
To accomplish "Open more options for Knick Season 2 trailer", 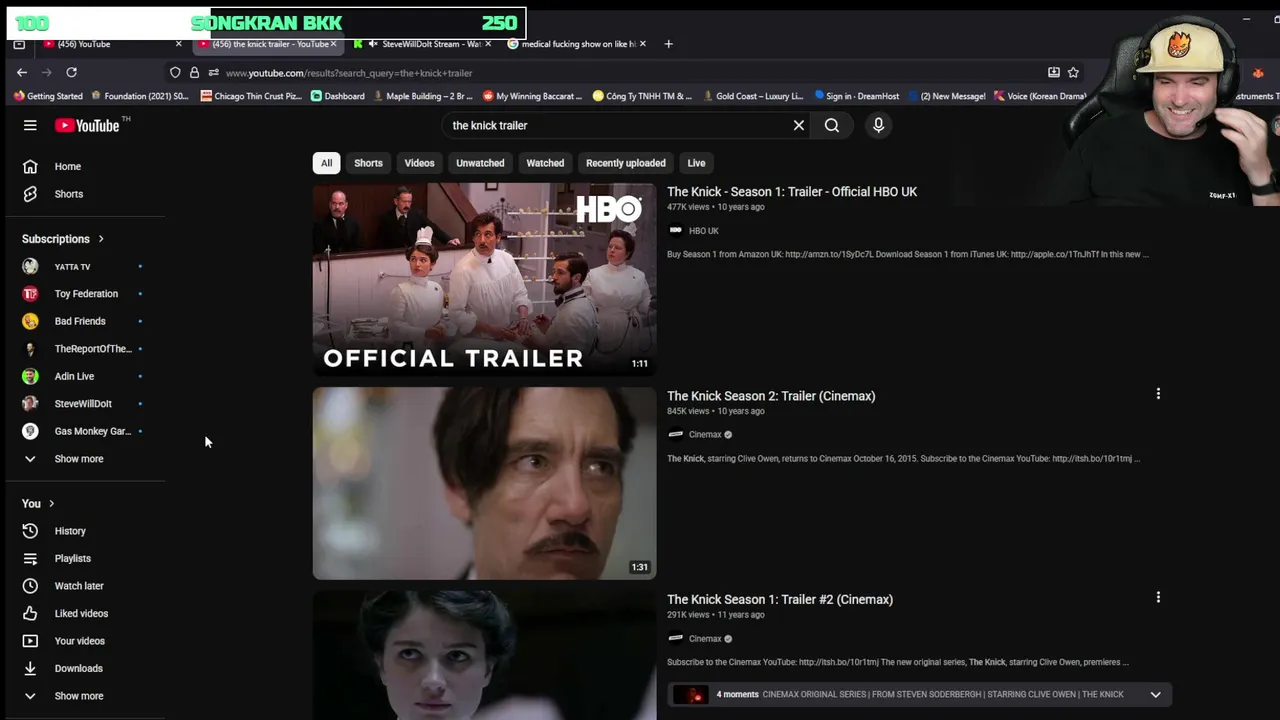I will pyautogui.click(x=1158, y=394).
